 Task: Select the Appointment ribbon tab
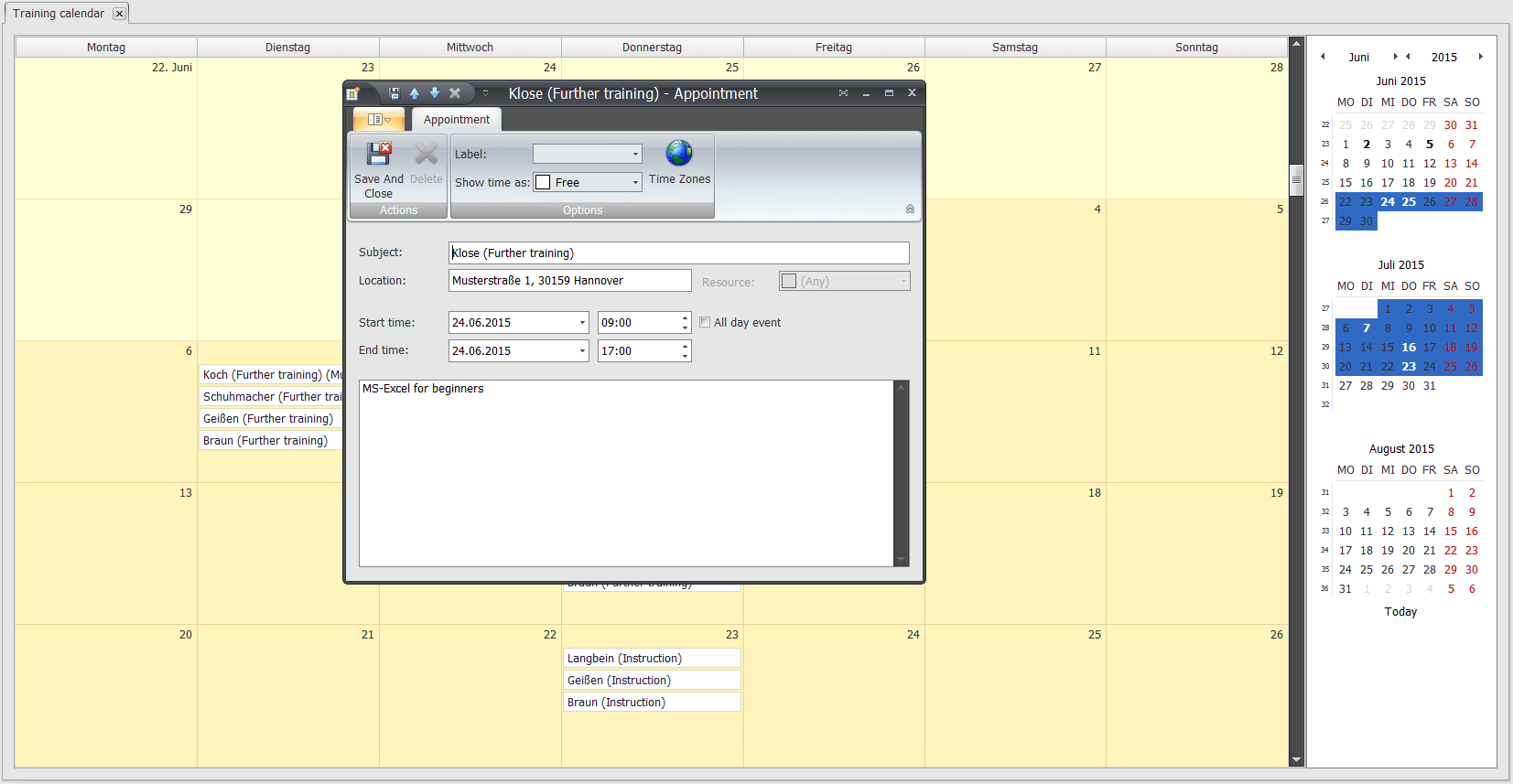pos(457,120)
